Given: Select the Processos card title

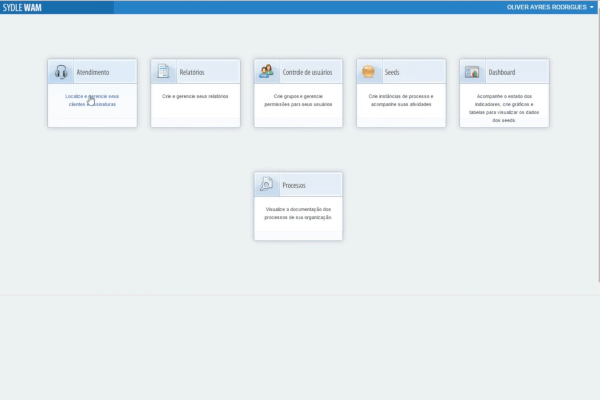Looking at the screenshot, I should coord(294,186).
